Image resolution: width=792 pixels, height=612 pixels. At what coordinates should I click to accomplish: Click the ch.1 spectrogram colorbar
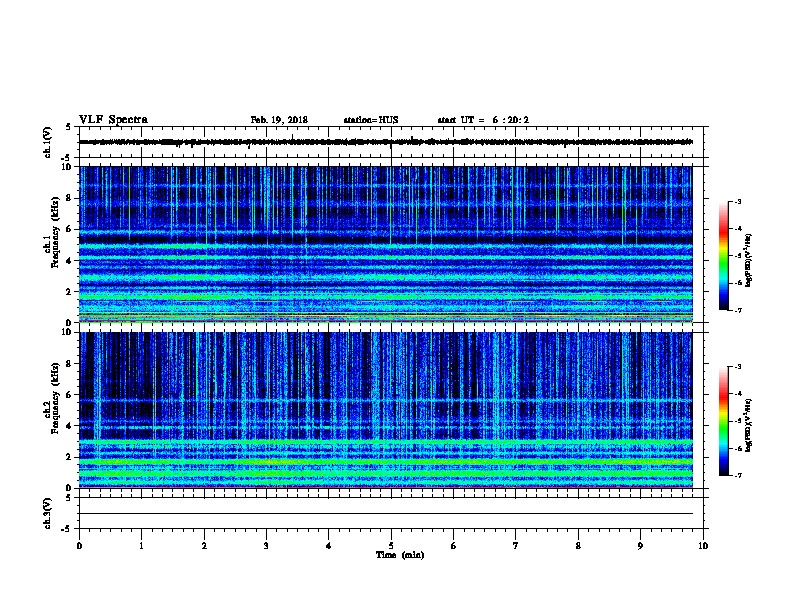point(723,256)
